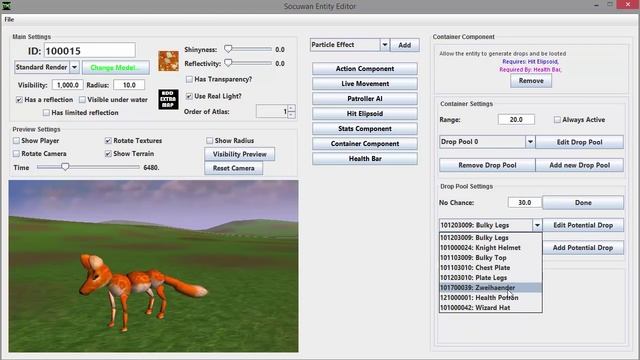Open the Action Component button
Screen dimensions: 640x360
click(365, 69)
